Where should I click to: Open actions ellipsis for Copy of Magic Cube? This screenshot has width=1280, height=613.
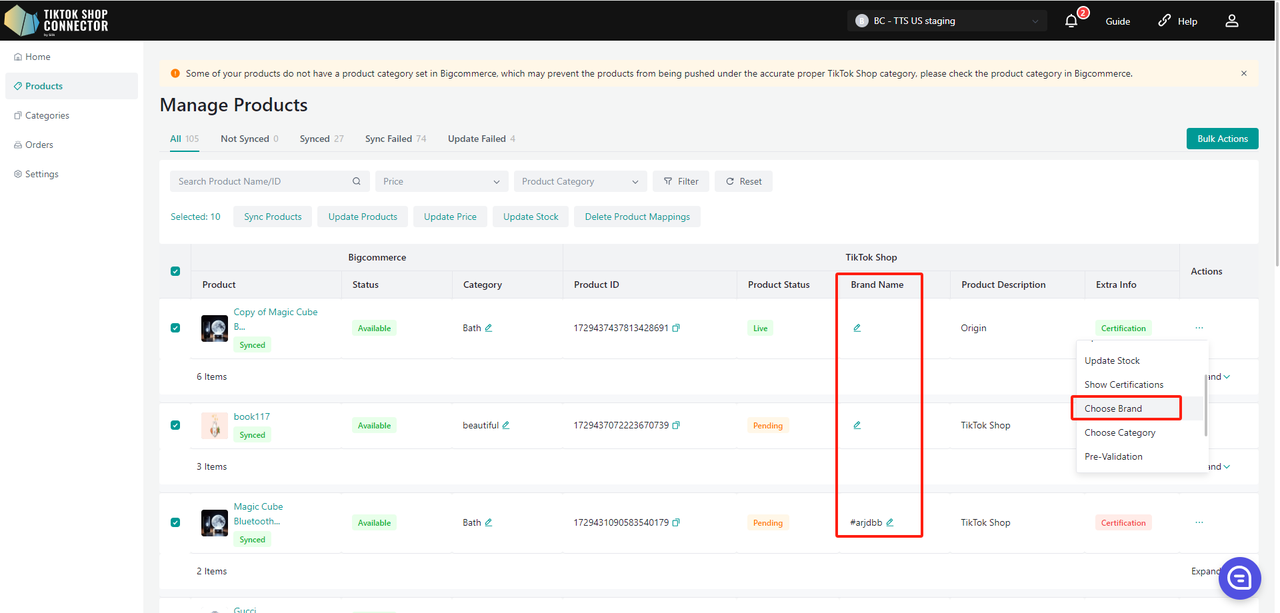pyautogui.click(x=1199, y=328)
